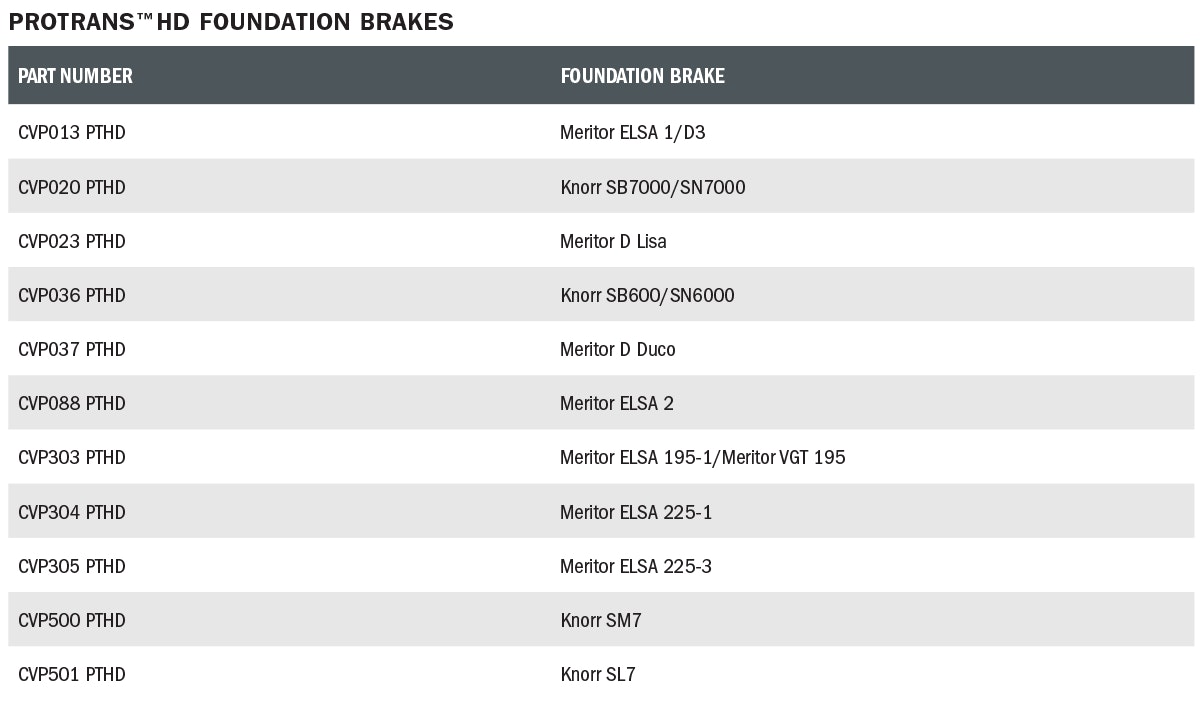Viewport: 1200px width, 710px height.
Task: Click the Knorr SL7 cell
Action: coord(597,674)
